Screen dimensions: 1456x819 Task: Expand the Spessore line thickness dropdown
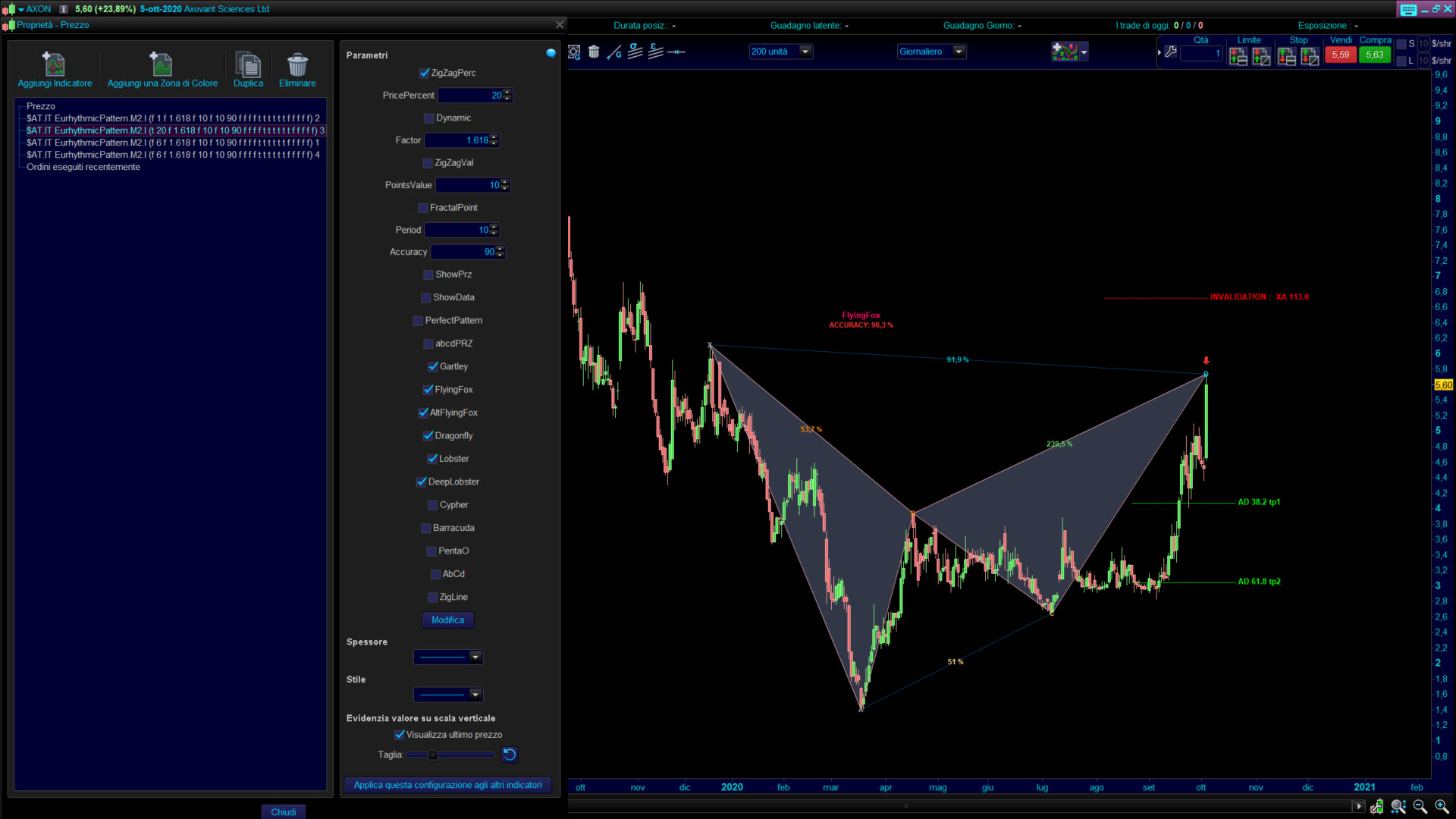475,657
